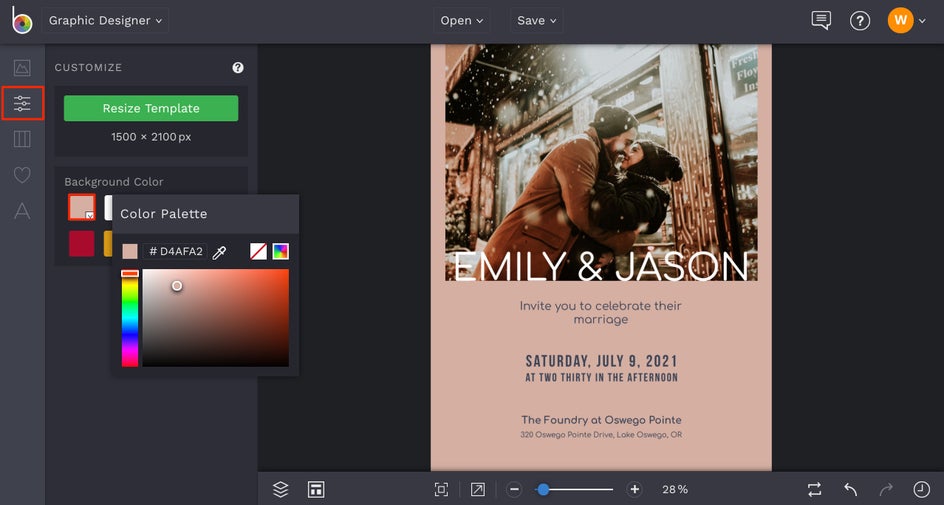This screenshot has height=505, width=944.
Task: Open the Save menu
Action: [x=536, y=20]
